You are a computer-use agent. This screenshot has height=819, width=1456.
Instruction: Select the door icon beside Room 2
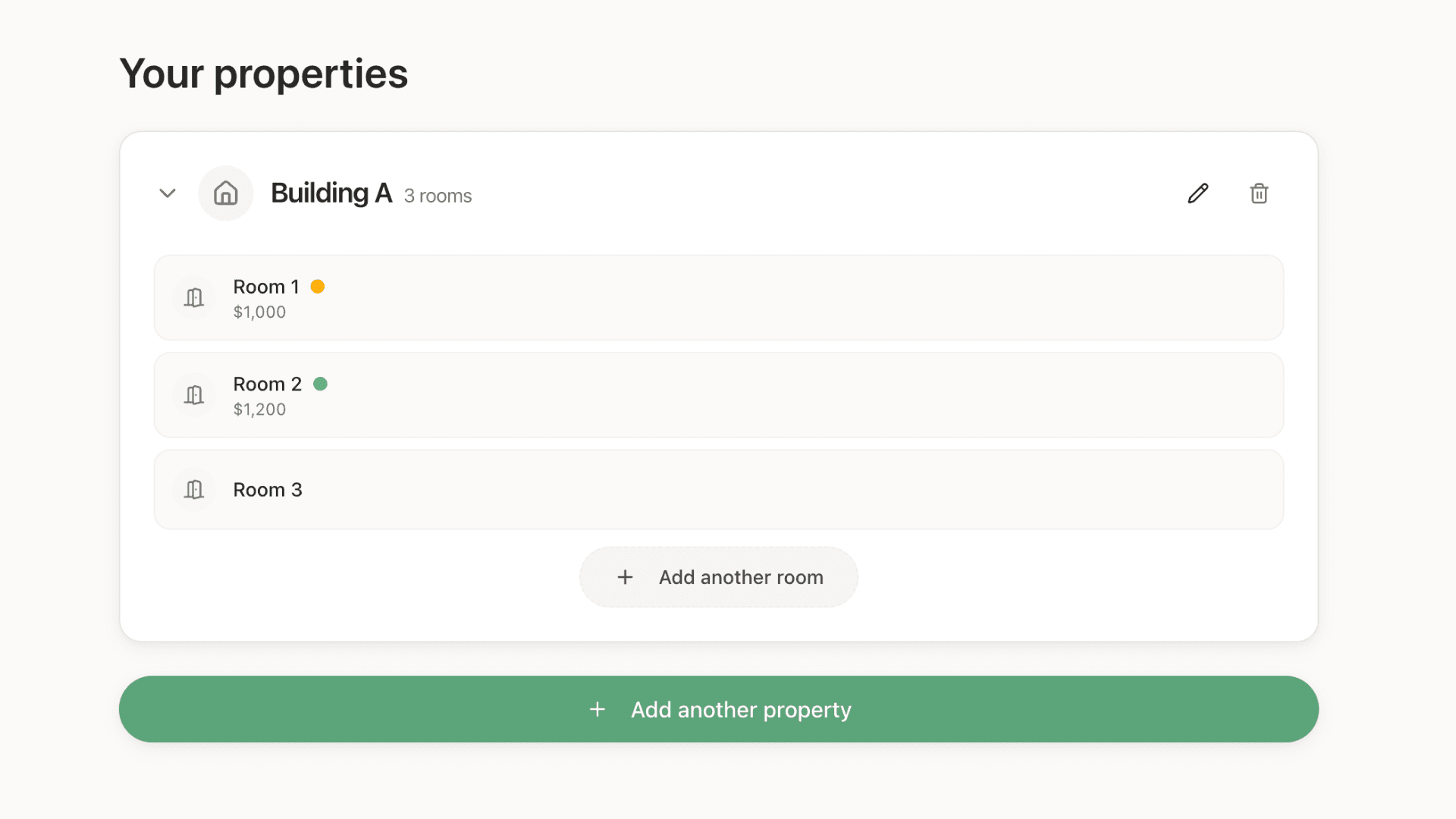(x=193, y=394)
